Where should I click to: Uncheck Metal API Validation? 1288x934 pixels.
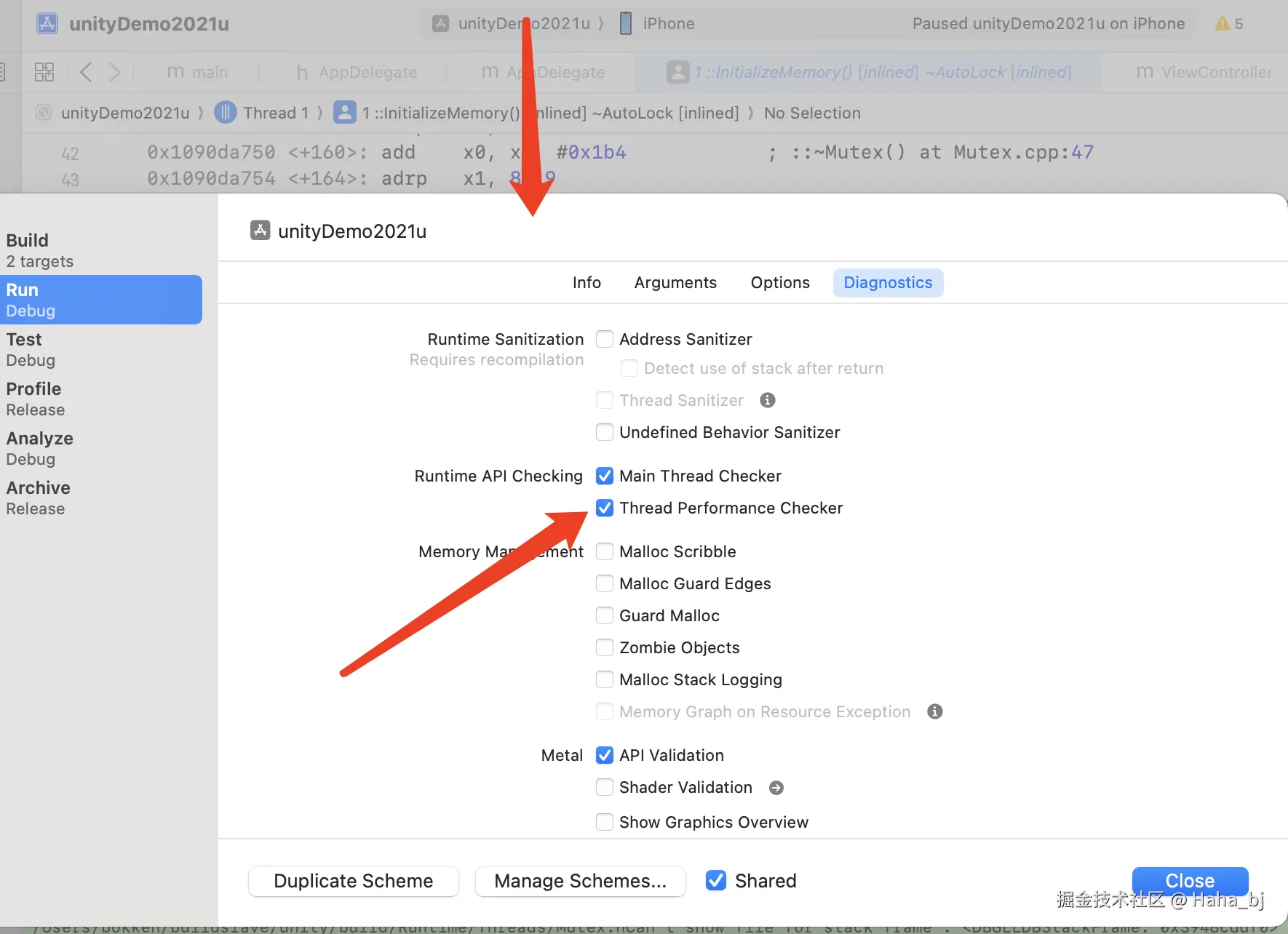pos(604,755)
